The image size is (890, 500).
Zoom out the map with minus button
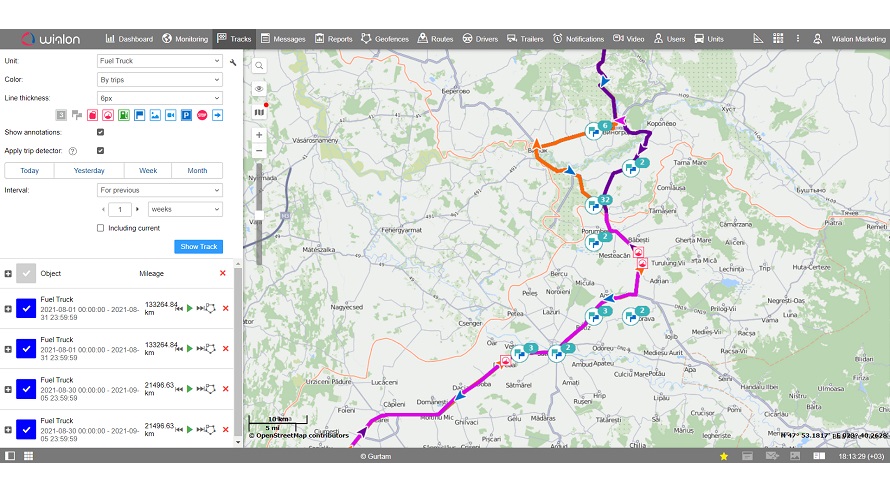click(259, 150)
